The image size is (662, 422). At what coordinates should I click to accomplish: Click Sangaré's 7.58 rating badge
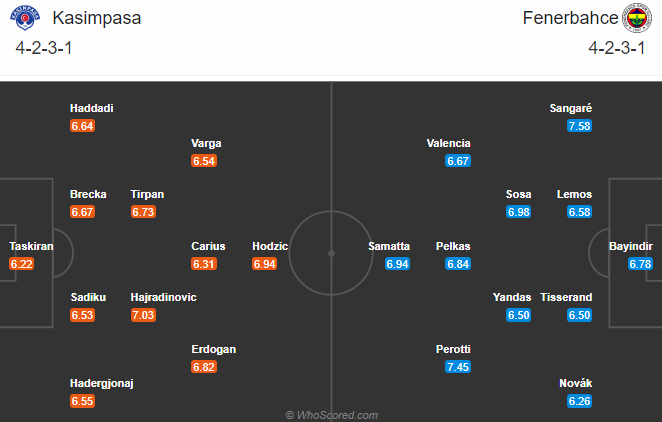tap(579, 126)
